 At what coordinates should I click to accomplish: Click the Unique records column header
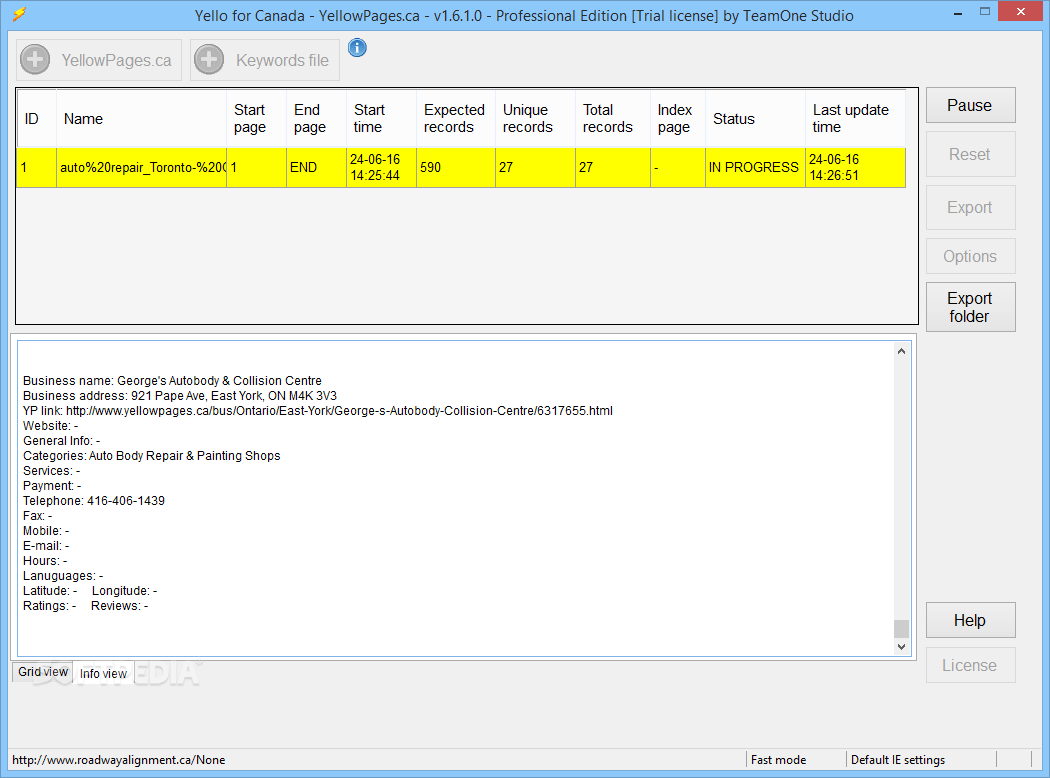click(x=535, y=119)
